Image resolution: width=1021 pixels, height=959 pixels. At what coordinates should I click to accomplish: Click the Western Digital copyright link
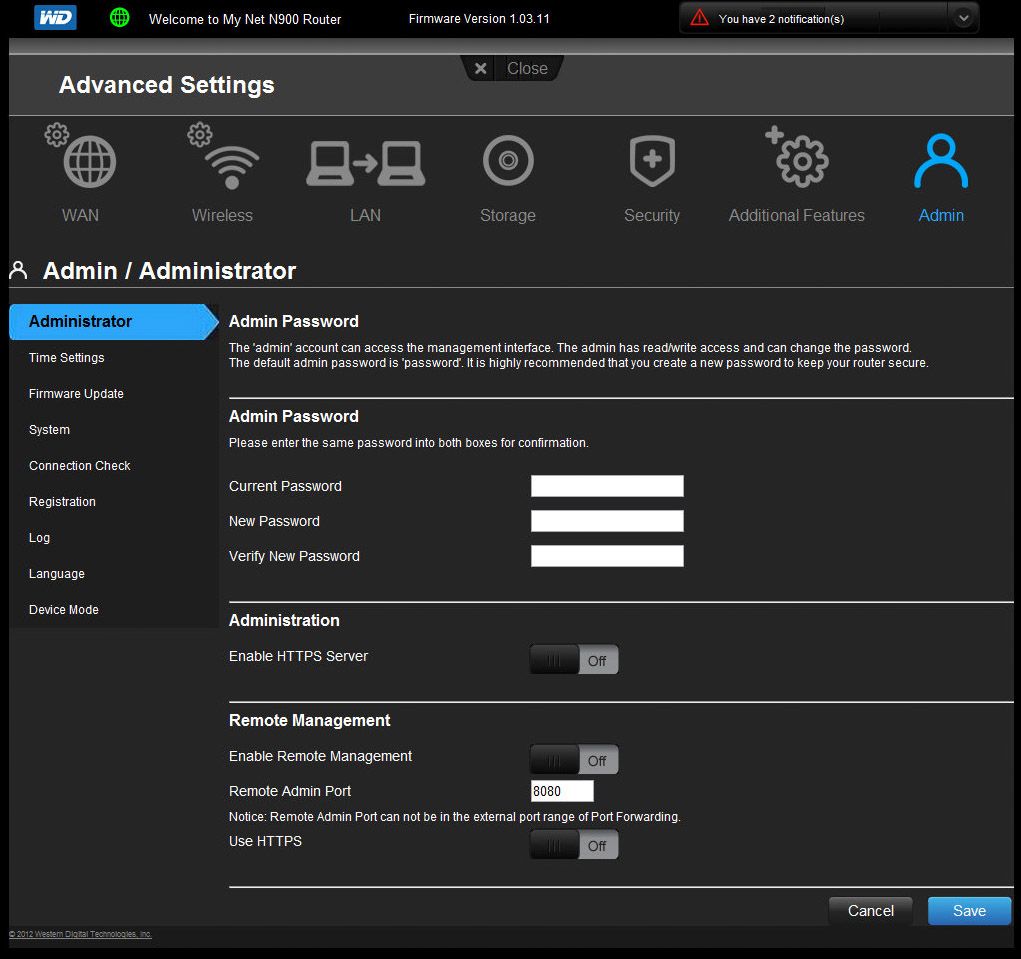click(x=80, y=934)
